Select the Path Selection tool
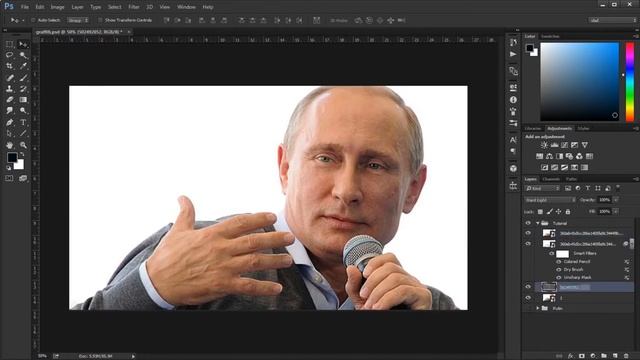640x360 pixels. coord(9,133)
